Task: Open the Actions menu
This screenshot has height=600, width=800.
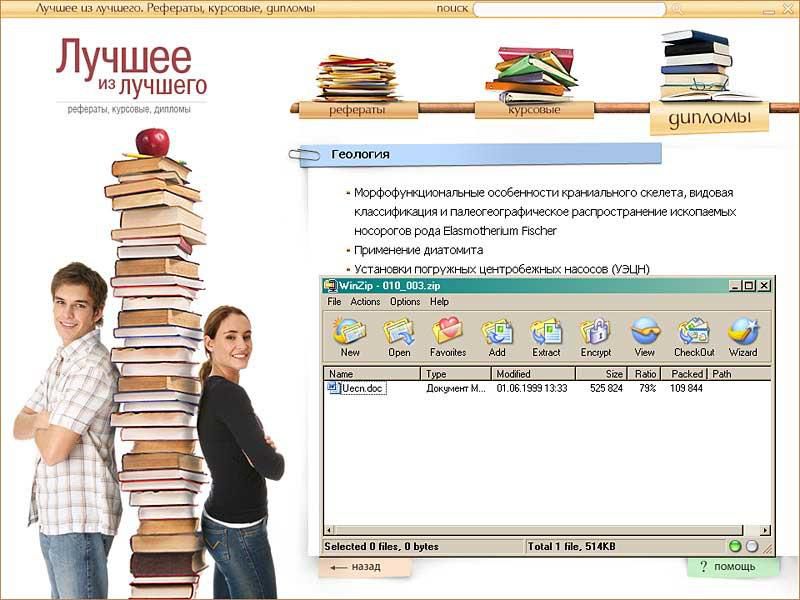Action: point(365,302)
